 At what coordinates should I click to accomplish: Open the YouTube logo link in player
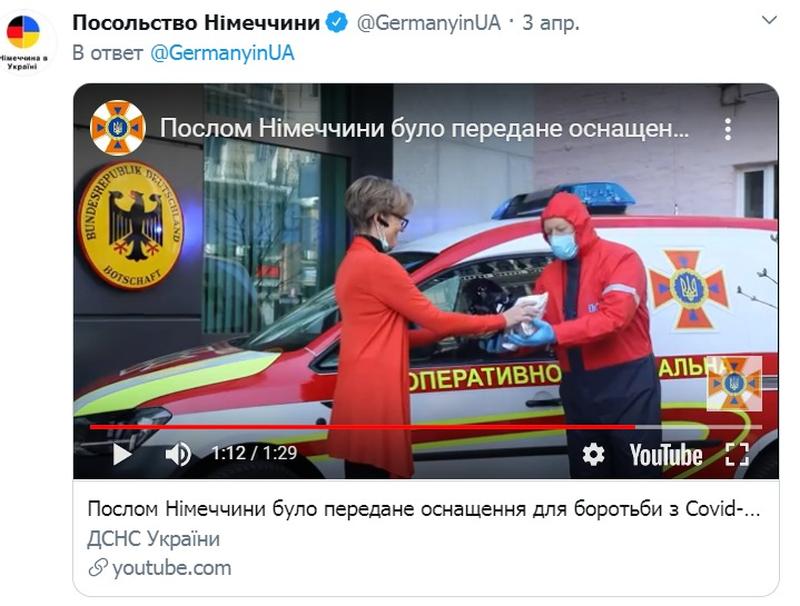click(x=665, y=454)
